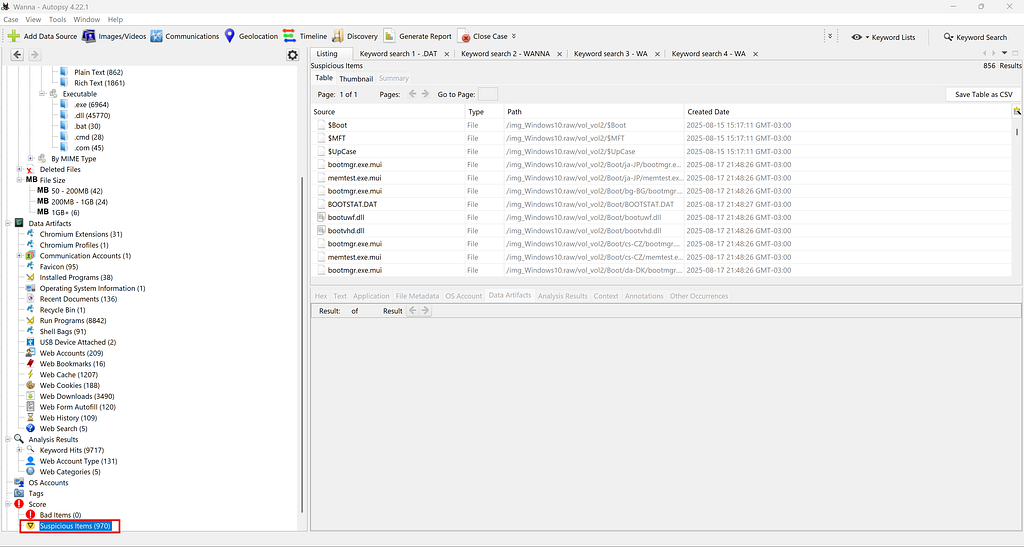Click toolbar overflow chevron near Keyword Lists
1024x547 pixels.
(x=830, y=37)
